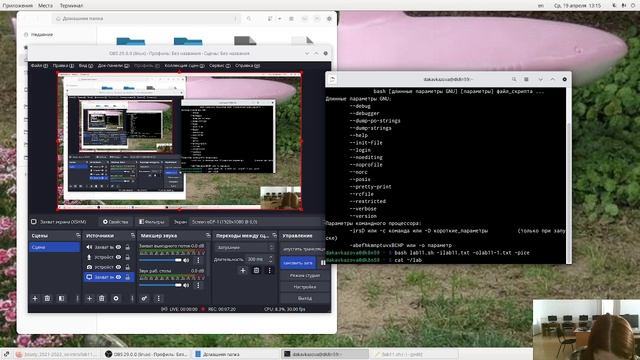This screenshot has height=360, width=640.
Task: Hide selected screen capture source eye icon
Action: click(x=118, y=277)
